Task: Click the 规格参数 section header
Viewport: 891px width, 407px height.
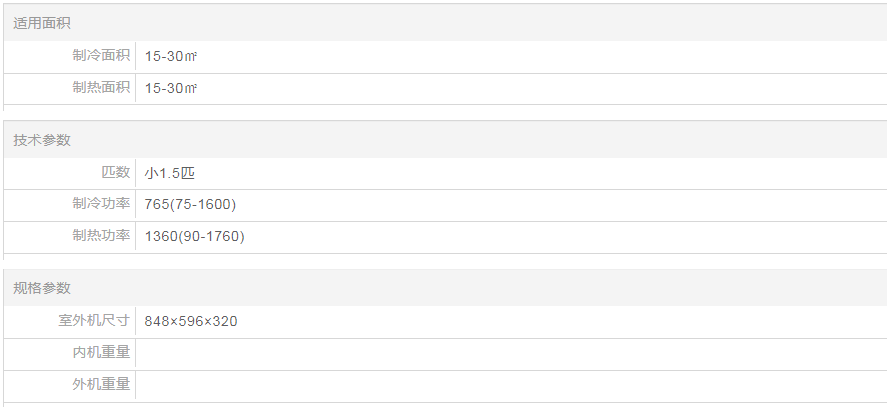Action: pyautogui.click(x=42, y=288)
